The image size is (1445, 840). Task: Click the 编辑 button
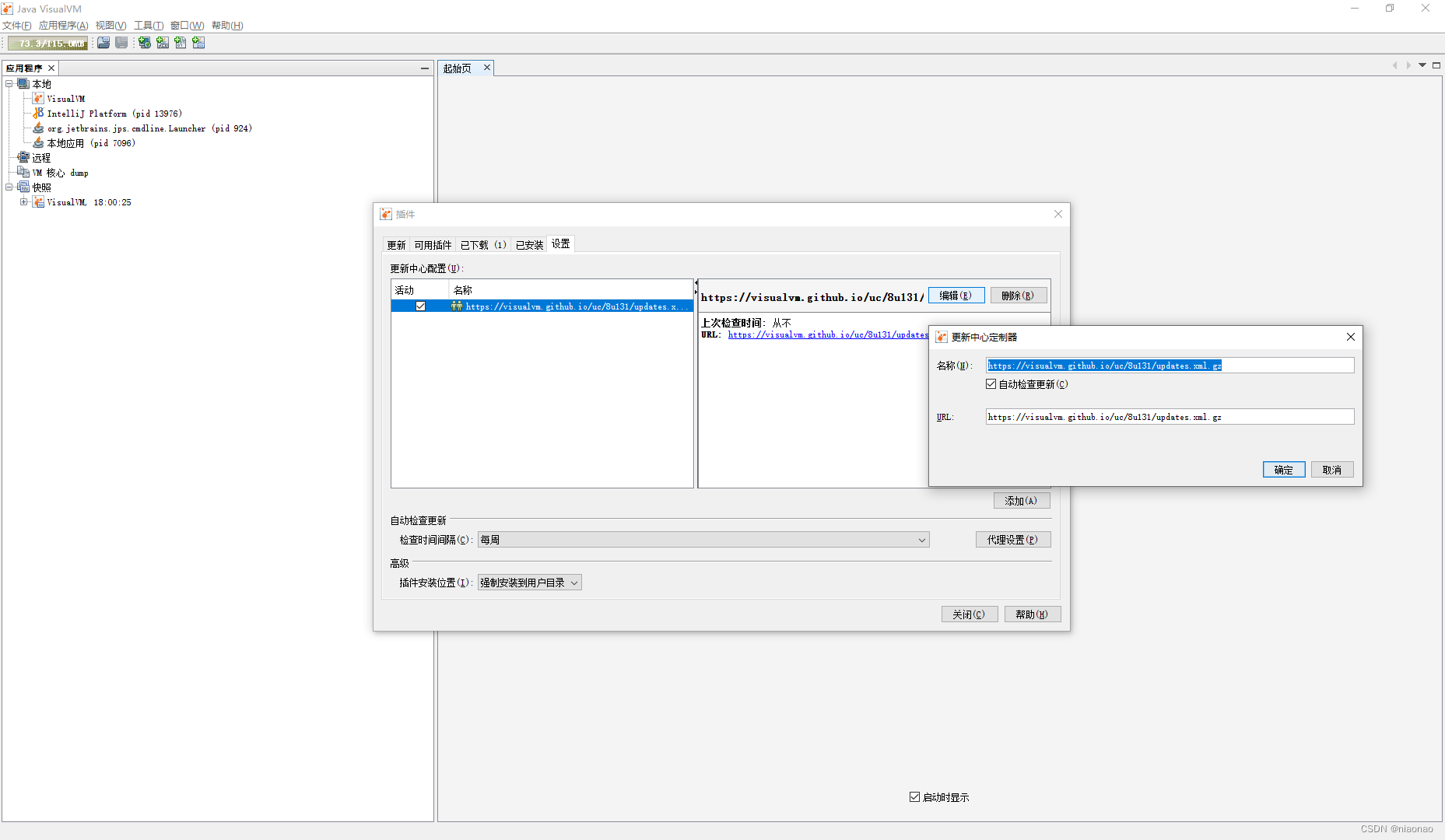pyautogui.click(x=956, y=296)
